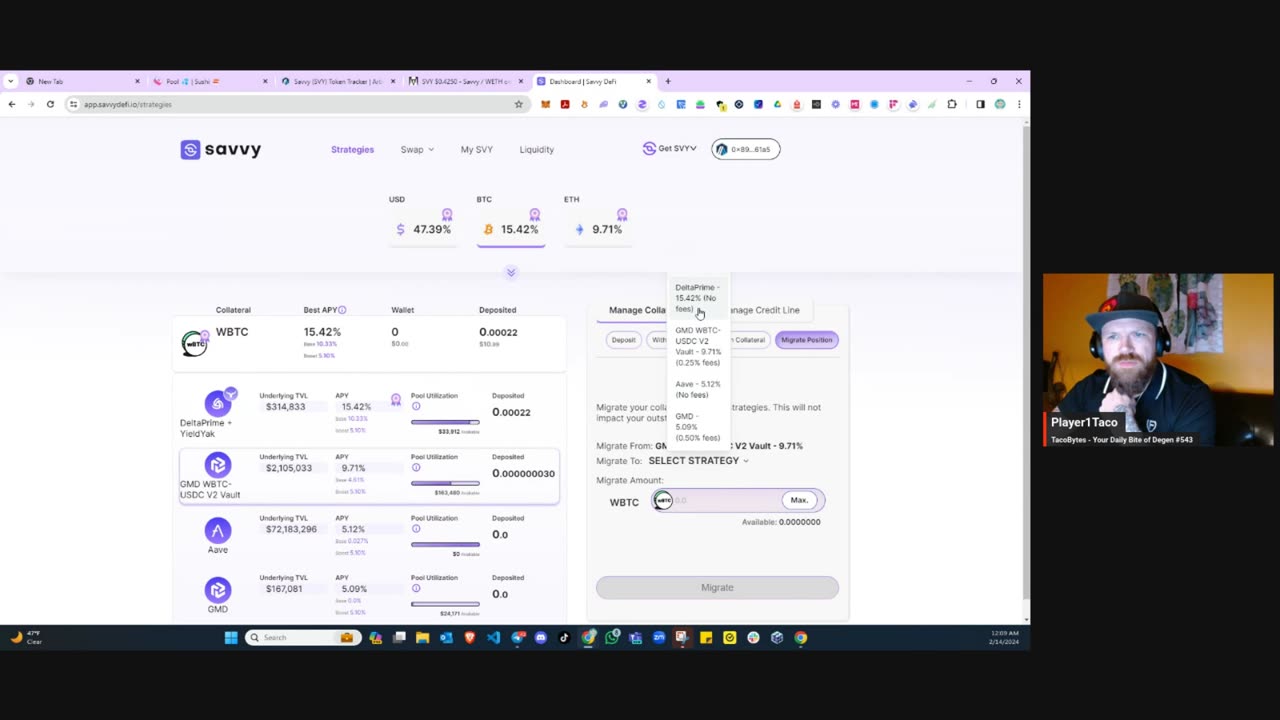Open the MetaMask fox extension

[546, 104]
